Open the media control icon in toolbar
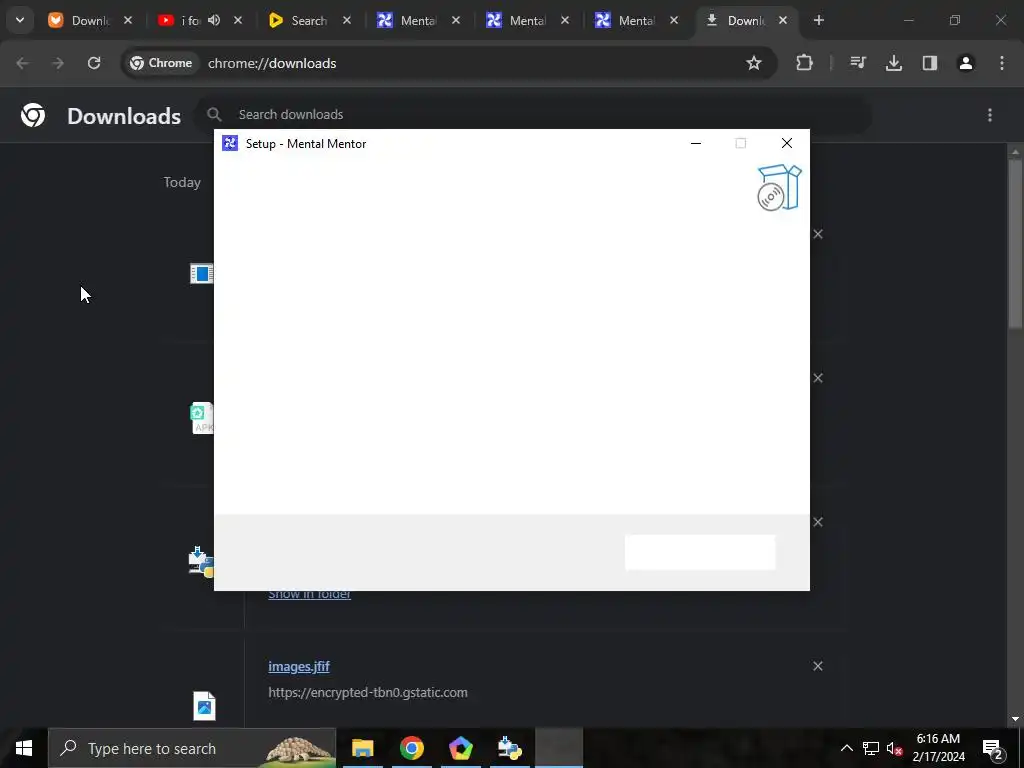 pos(858,63)
